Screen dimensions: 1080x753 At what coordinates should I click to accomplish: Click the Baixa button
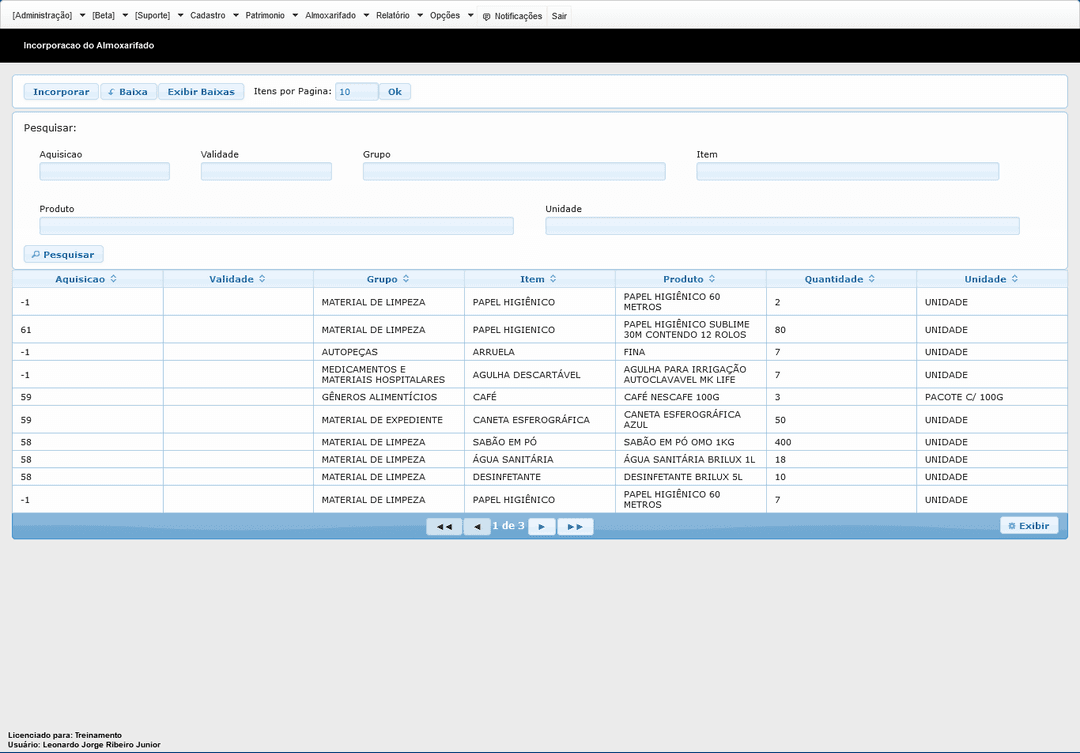click(128, 92)
